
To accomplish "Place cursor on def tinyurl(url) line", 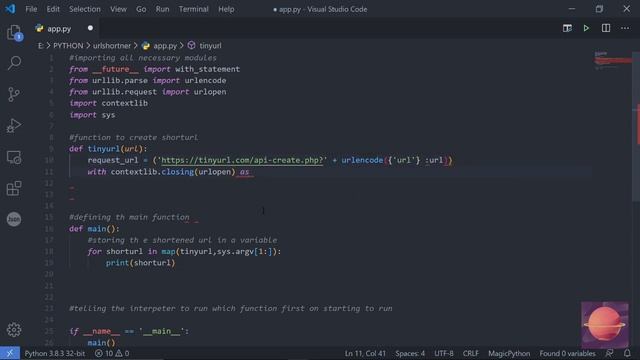I will click(x=108, y=149).
